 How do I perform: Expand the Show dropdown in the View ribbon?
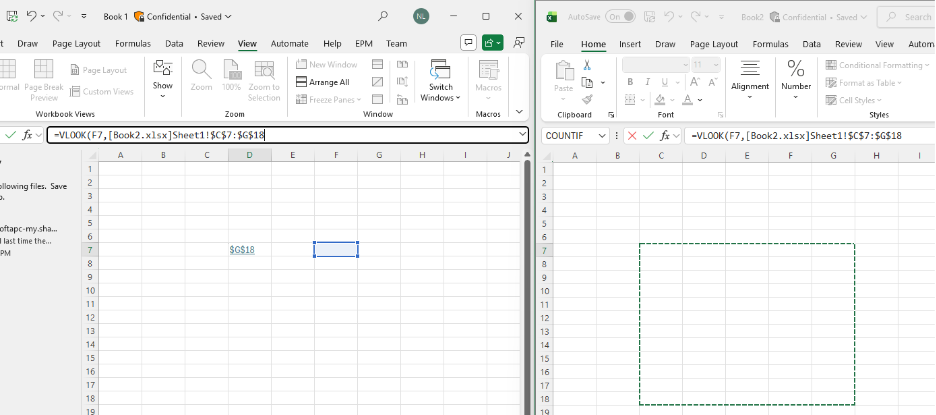[x=162, y=79]
